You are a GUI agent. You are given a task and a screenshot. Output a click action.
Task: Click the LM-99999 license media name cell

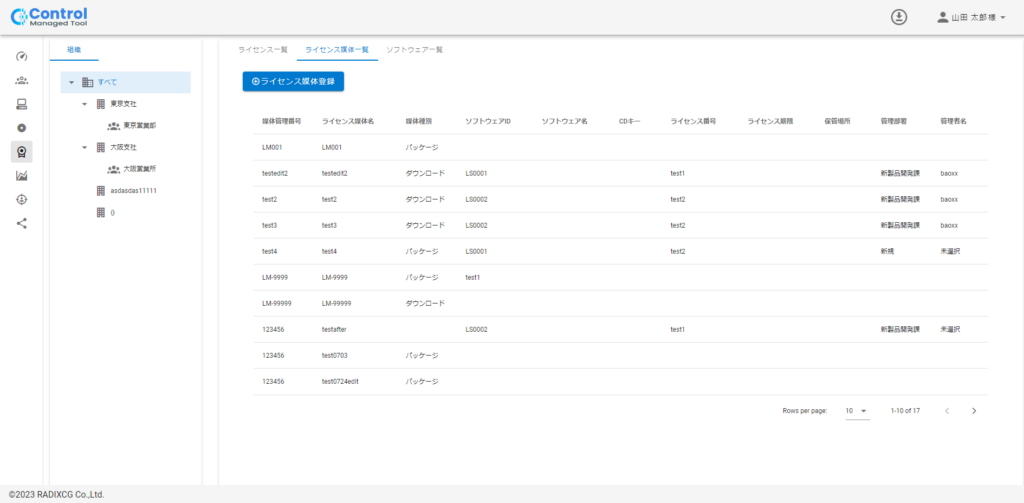[x=337, y=303]
